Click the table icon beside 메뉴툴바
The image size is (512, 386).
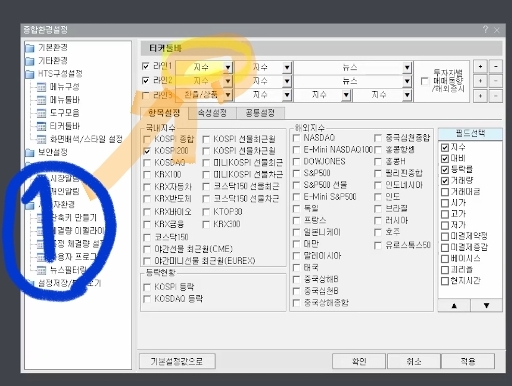(41, 100)
